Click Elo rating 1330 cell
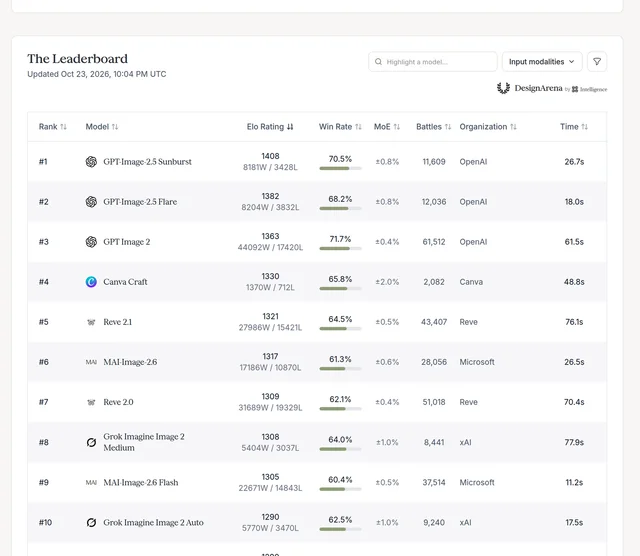 pos(270,276)
